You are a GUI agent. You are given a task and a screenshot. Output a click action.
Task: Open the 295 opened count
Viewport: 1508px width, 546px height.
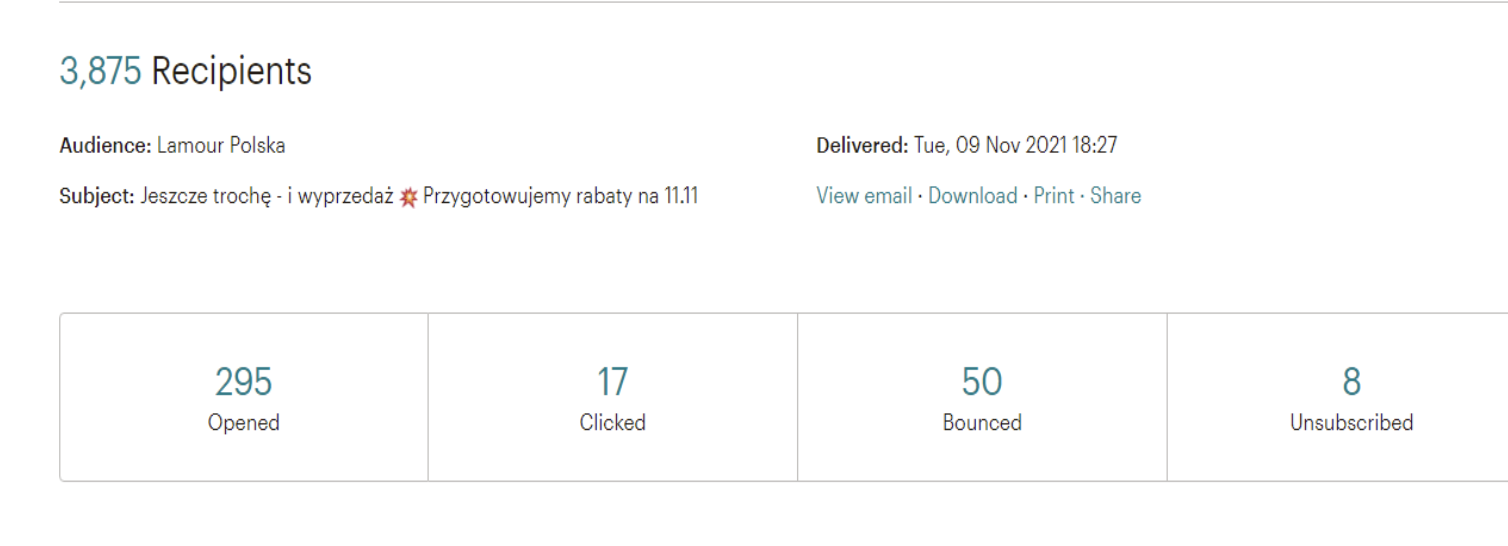pyautogui.click(x=243, y=382)
